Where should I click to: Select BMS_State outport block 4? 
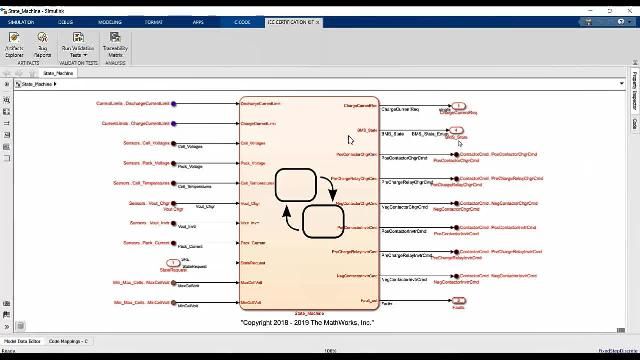pos(456,130)
